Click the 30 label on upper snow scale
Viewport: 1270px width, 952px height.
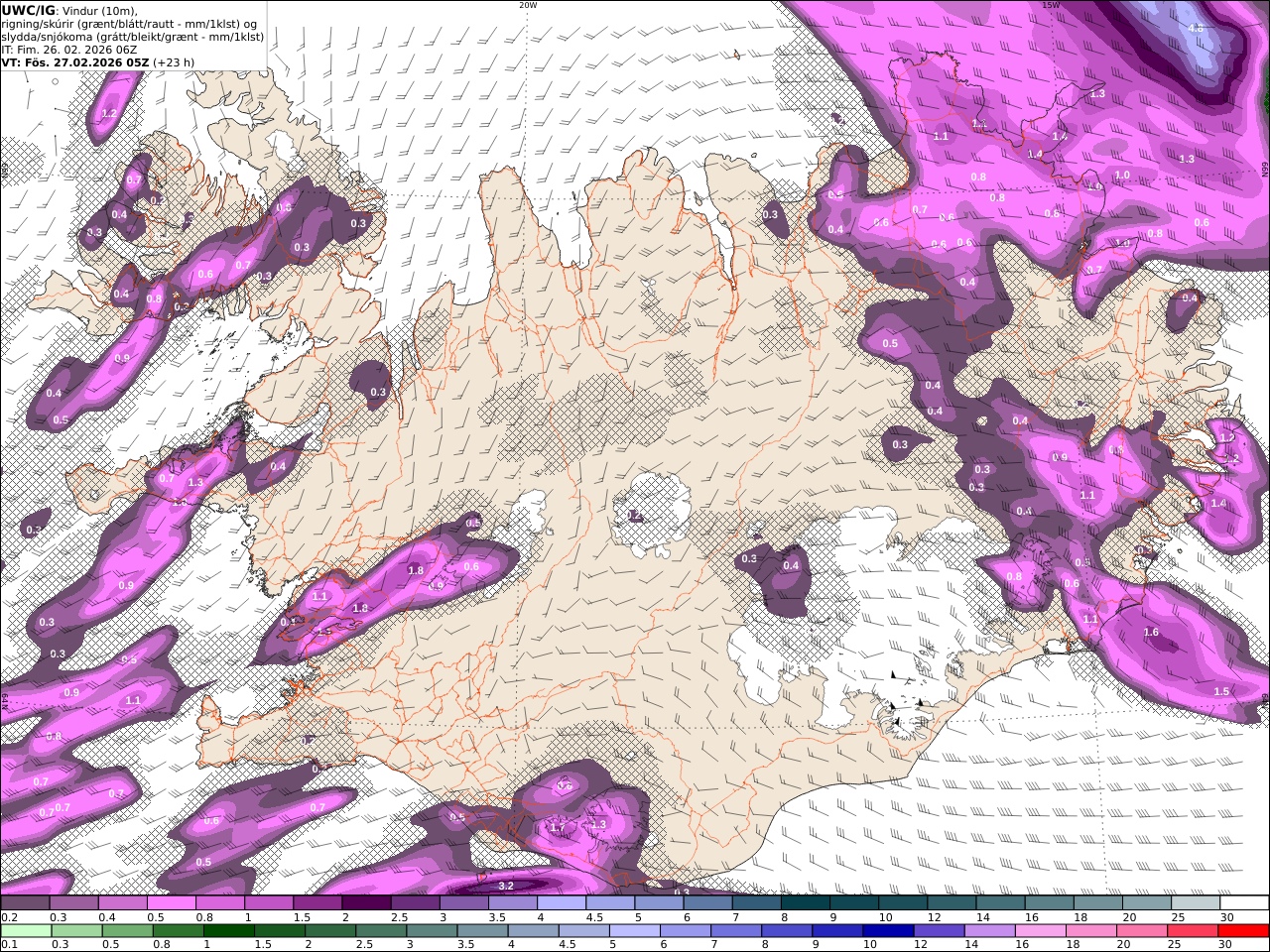(x=1226, y=917)
